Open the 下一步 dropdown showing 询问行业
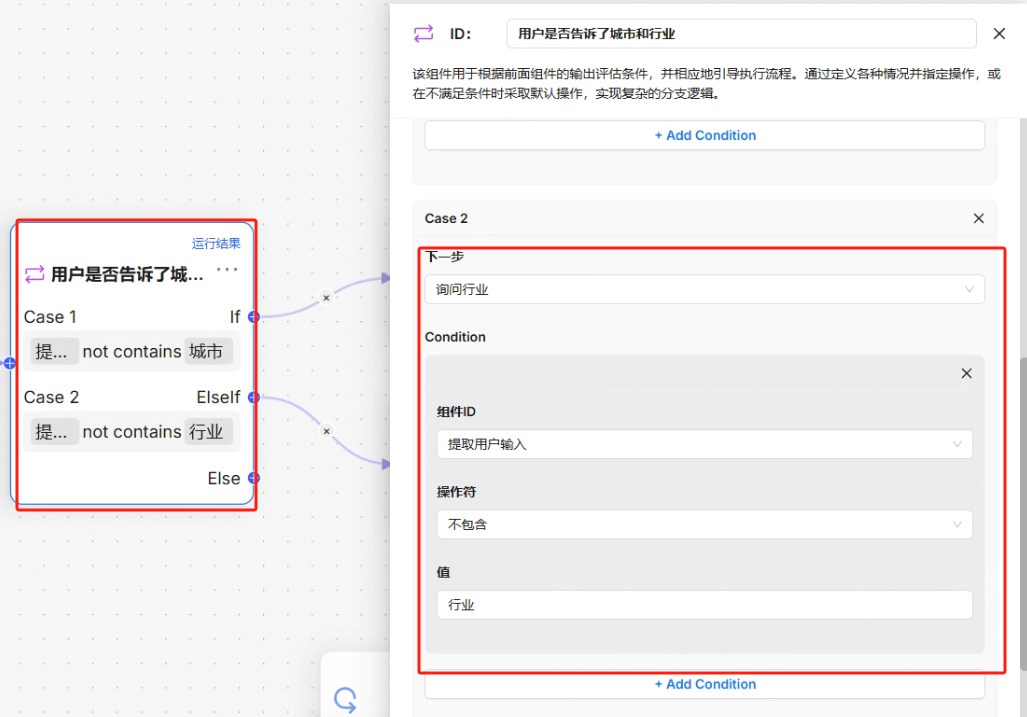 pyautogui.click(x=704, y=290)
